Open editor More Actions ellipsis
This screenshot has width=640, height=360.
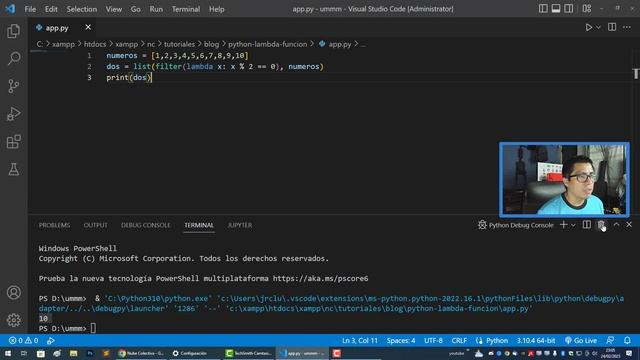point(627,27)
